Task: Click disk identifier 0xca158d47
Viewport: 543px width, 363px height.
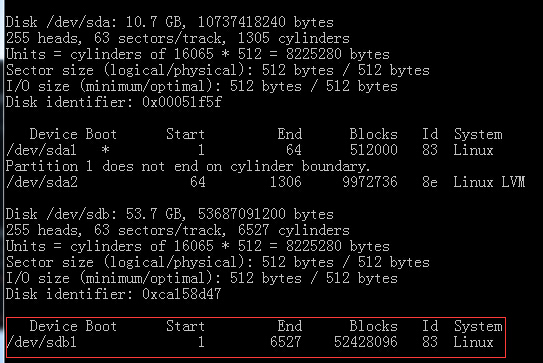Action: (x=181, y=294)
